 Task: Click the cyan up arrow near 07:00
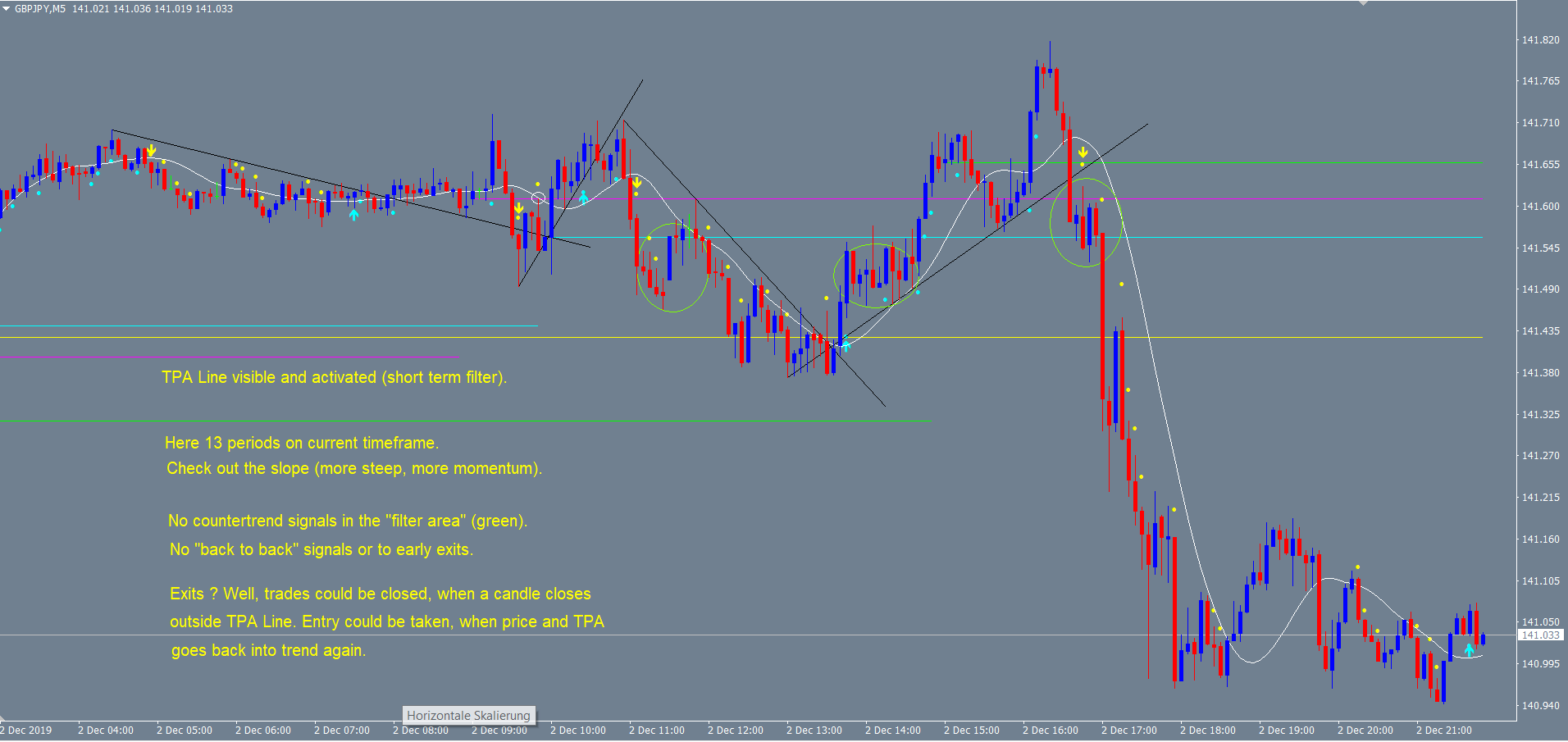pos(353,215)
